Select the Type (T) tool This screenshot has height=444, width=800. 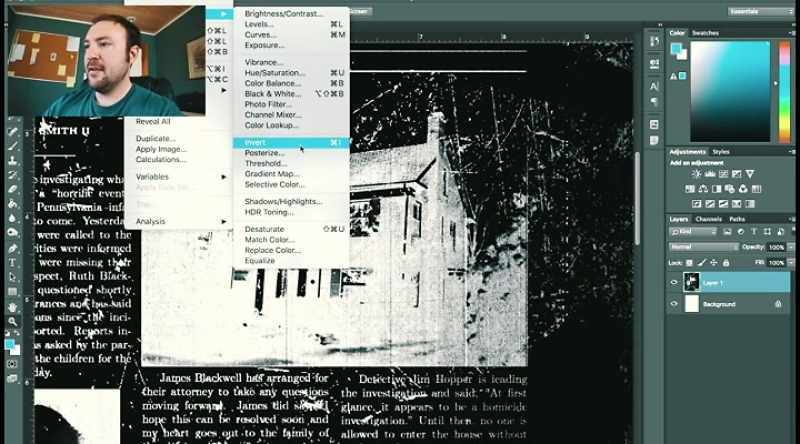12,263
